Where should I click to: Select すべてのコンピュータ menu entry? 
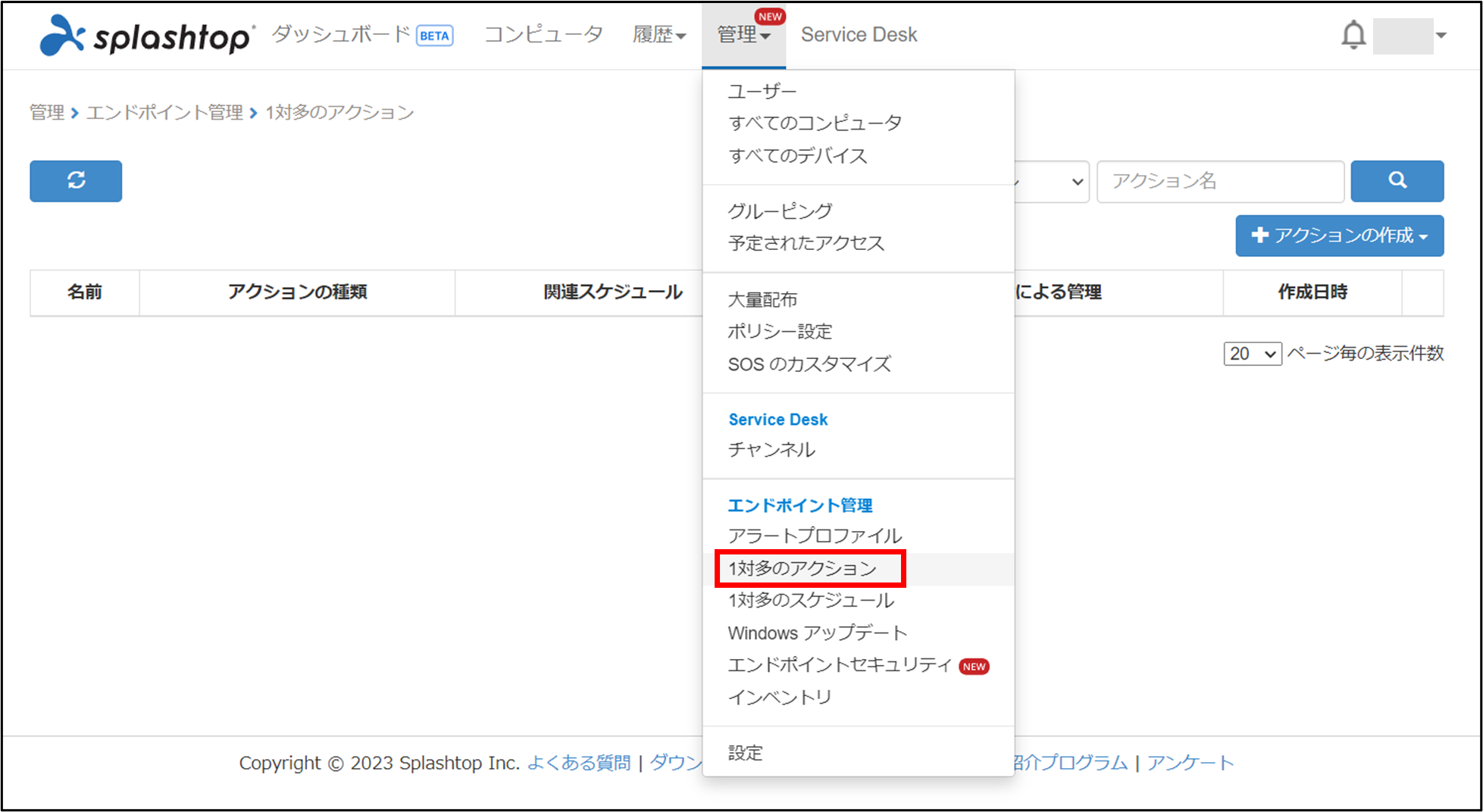pyautogui.click(x=815, y=123)
